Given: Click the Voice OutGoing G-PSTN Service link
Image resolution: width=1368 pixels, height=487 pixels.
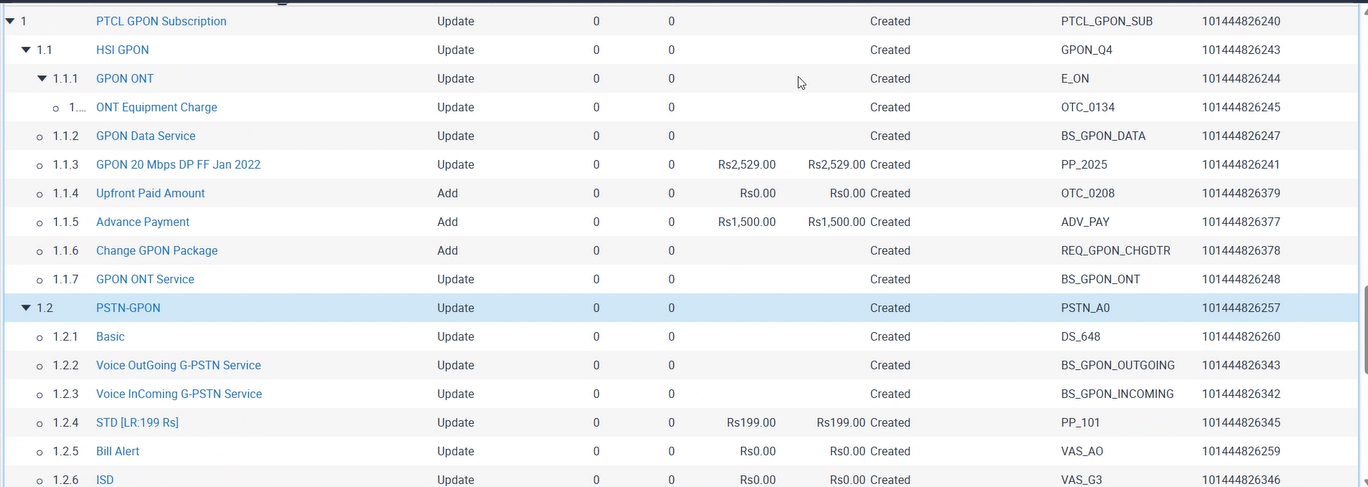Looking at the screenshot, I should pos(178,365).
